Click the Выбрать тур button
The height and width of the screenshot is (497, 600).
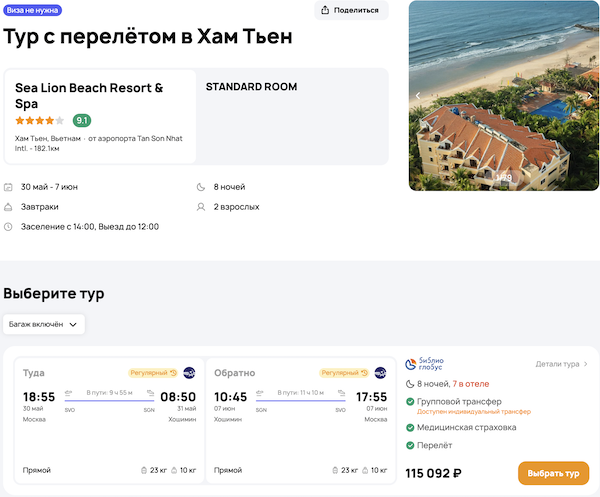553,473
